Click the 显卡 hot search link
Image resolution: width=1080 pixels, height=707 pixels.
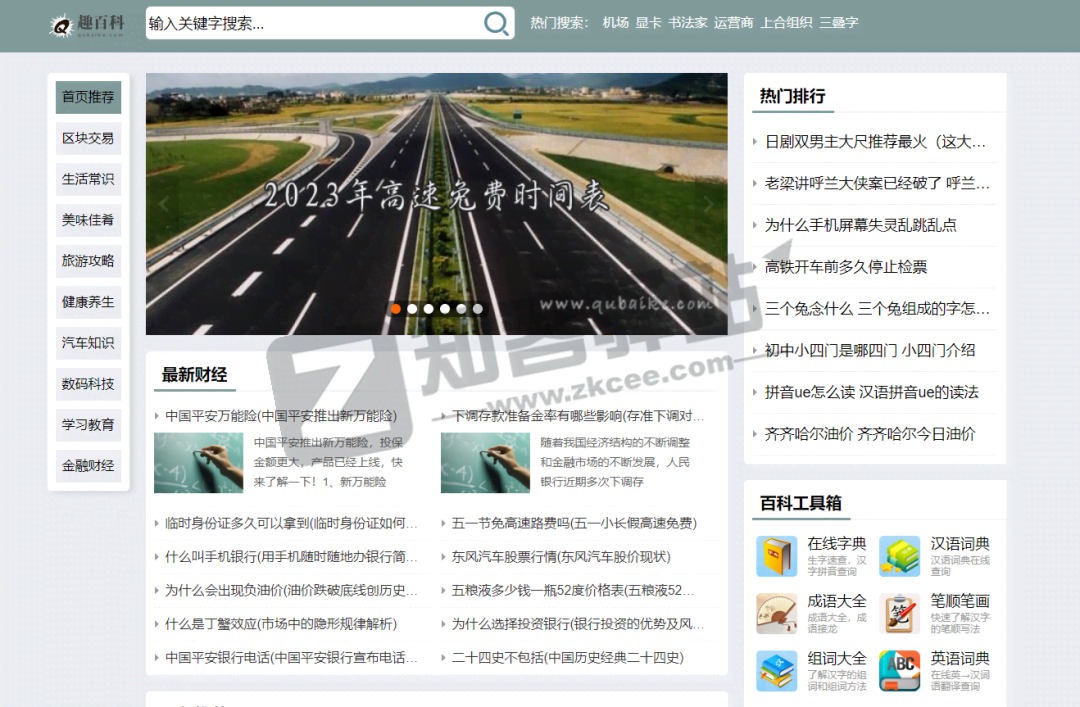pyautogui.click(x=648, y=23)
